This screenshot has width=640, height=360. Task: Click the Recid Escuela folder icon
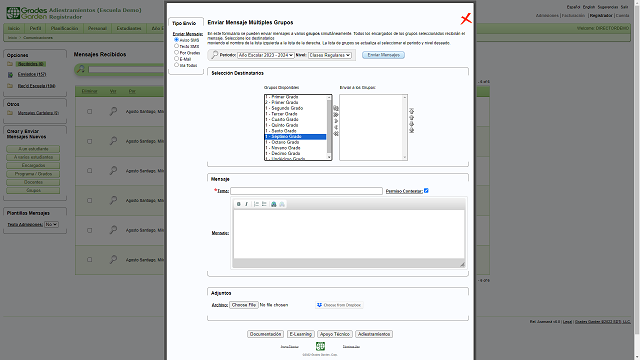coord(10,86)
